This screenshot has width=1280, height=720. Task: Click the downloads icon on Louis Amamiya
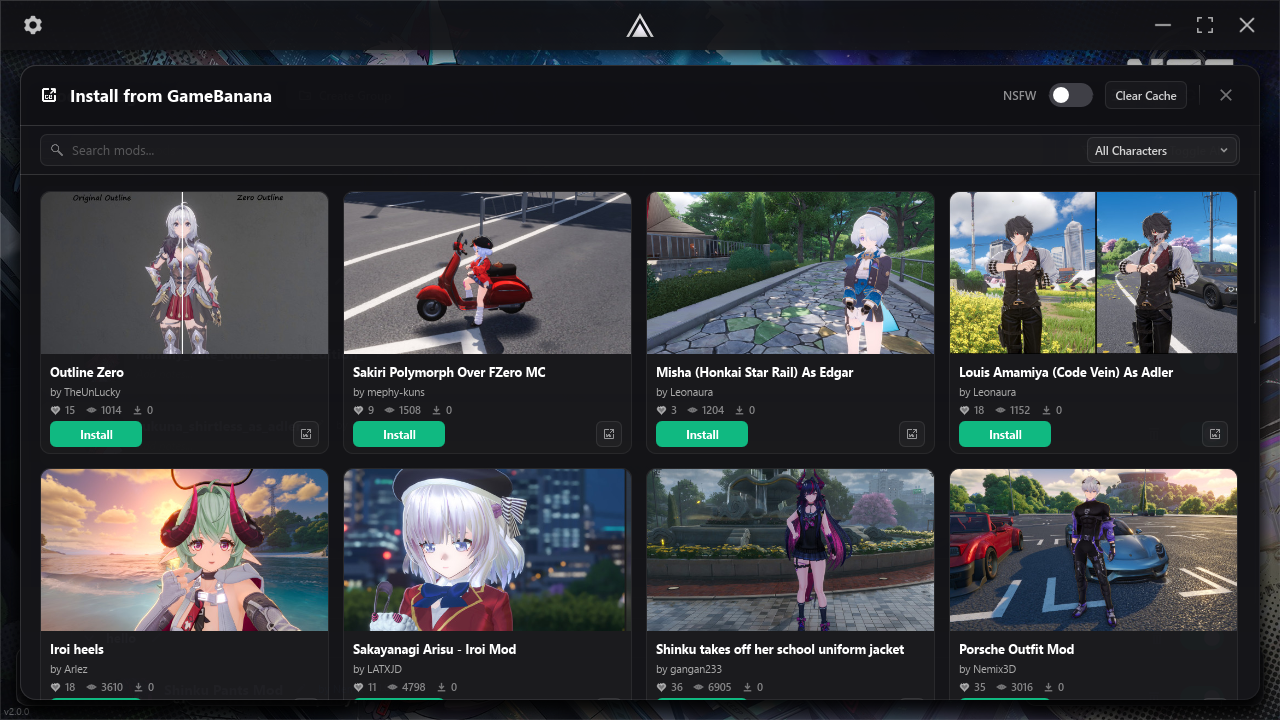click(x=1046, y=410)
